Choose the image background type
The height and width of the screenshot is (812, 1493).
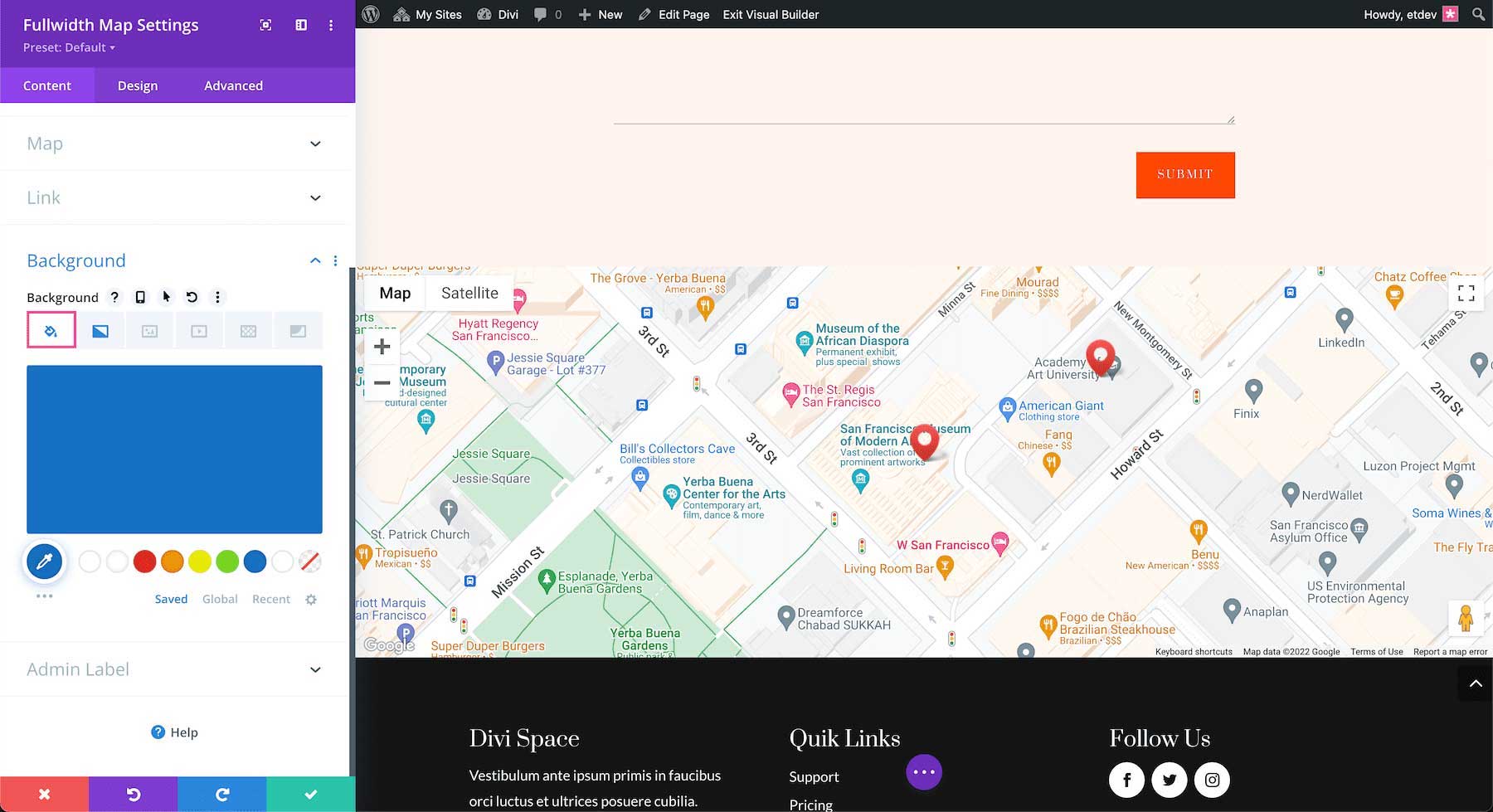coord(149,330)
